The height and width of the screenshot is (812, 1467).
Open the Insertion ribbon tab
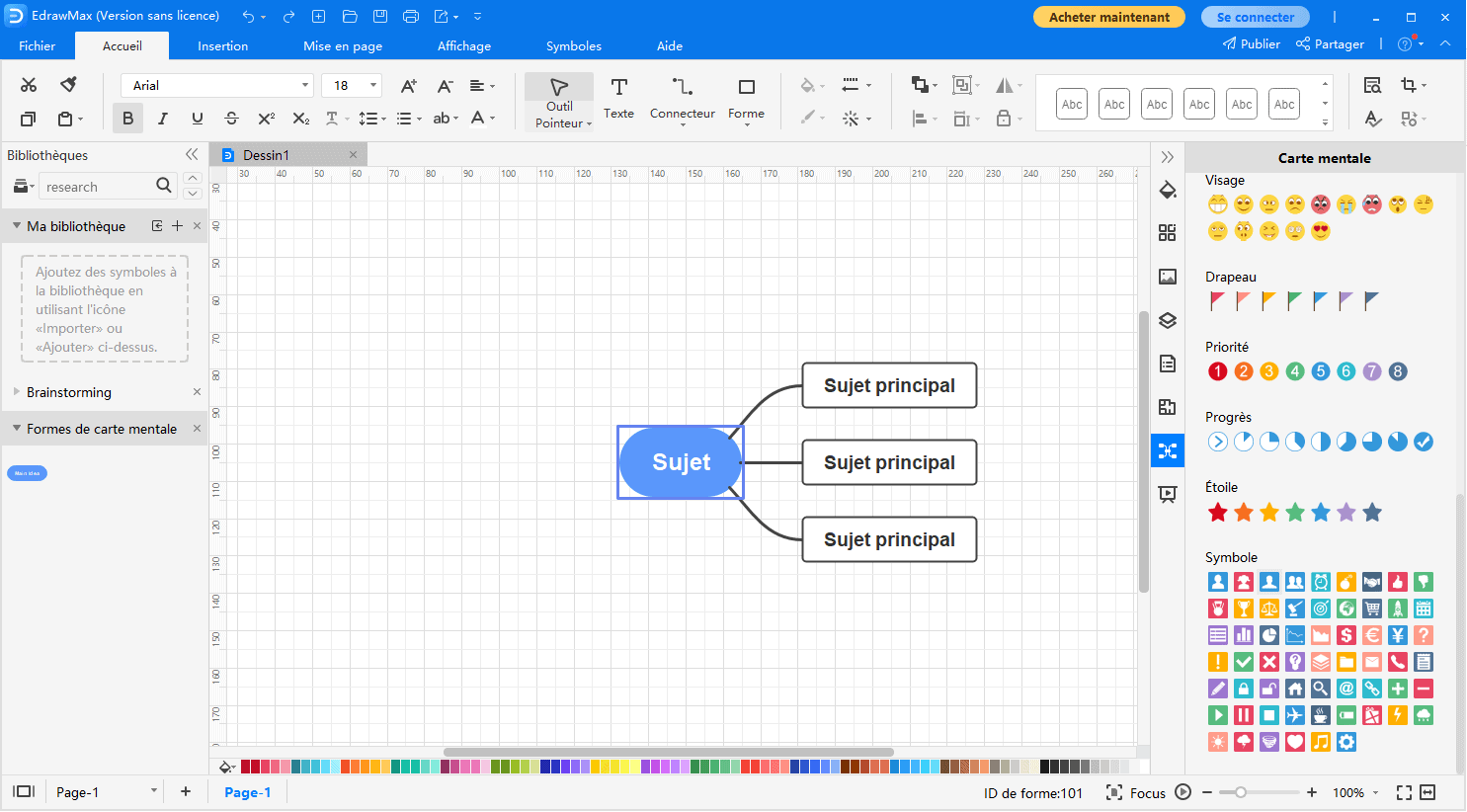(222, 46)
